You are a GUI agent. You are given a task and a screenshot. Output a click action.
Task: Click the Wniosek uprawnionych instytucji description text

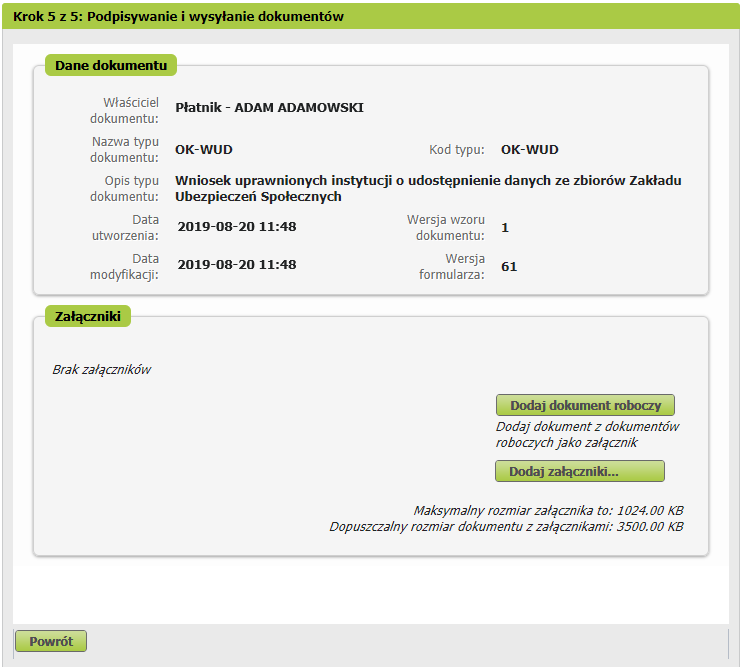[x=428, y=189]
